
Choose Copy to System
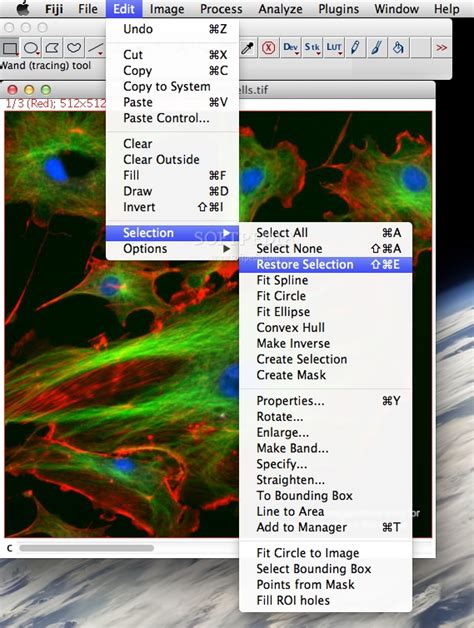tap(173, 87)
